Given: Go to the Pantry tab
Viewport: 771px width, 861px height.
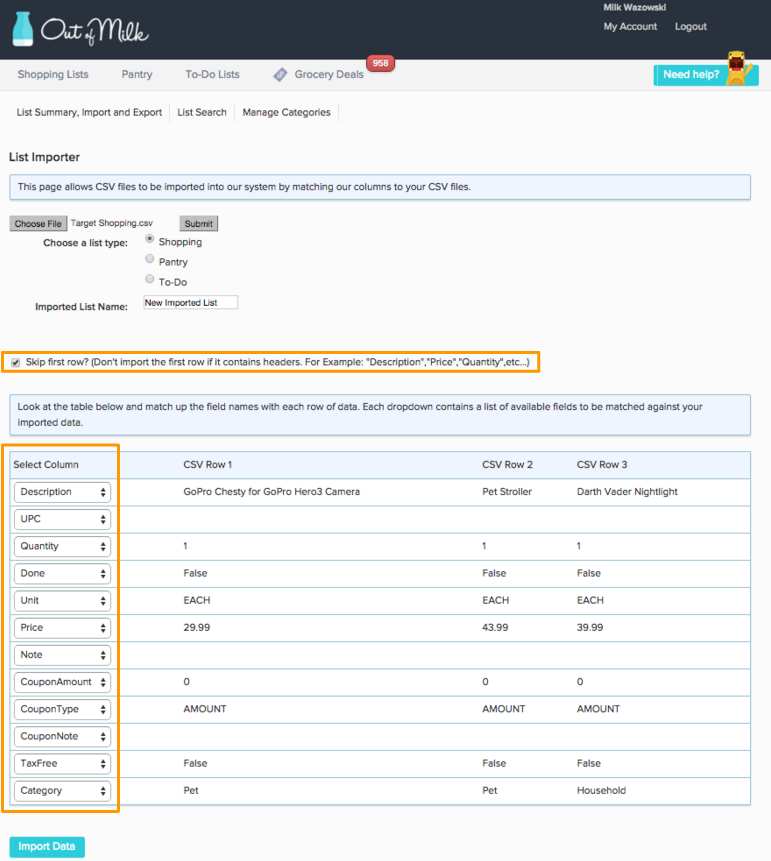Looking at the screenshot, I should [x=137, y=74].
